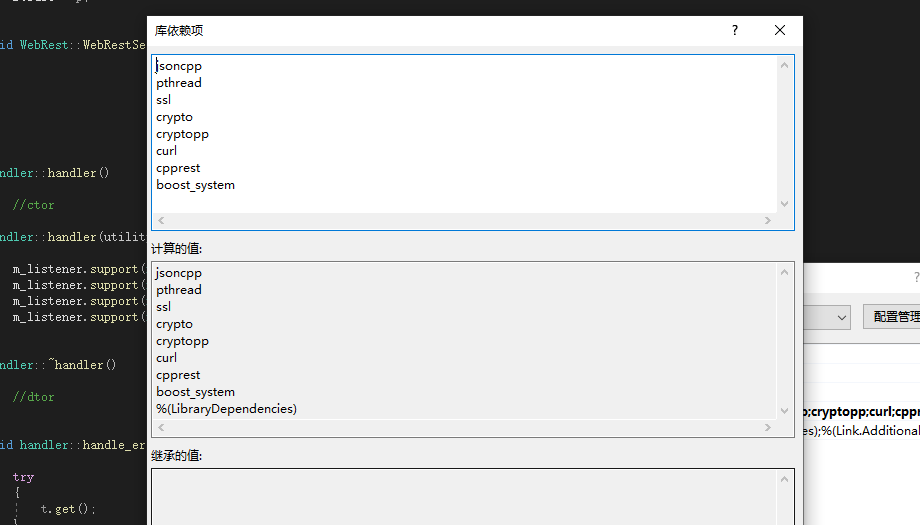Click right arrow of 计算的值 horizontal scrollbar
Viewport: 920px width, 525px height.
pos(768,427)
